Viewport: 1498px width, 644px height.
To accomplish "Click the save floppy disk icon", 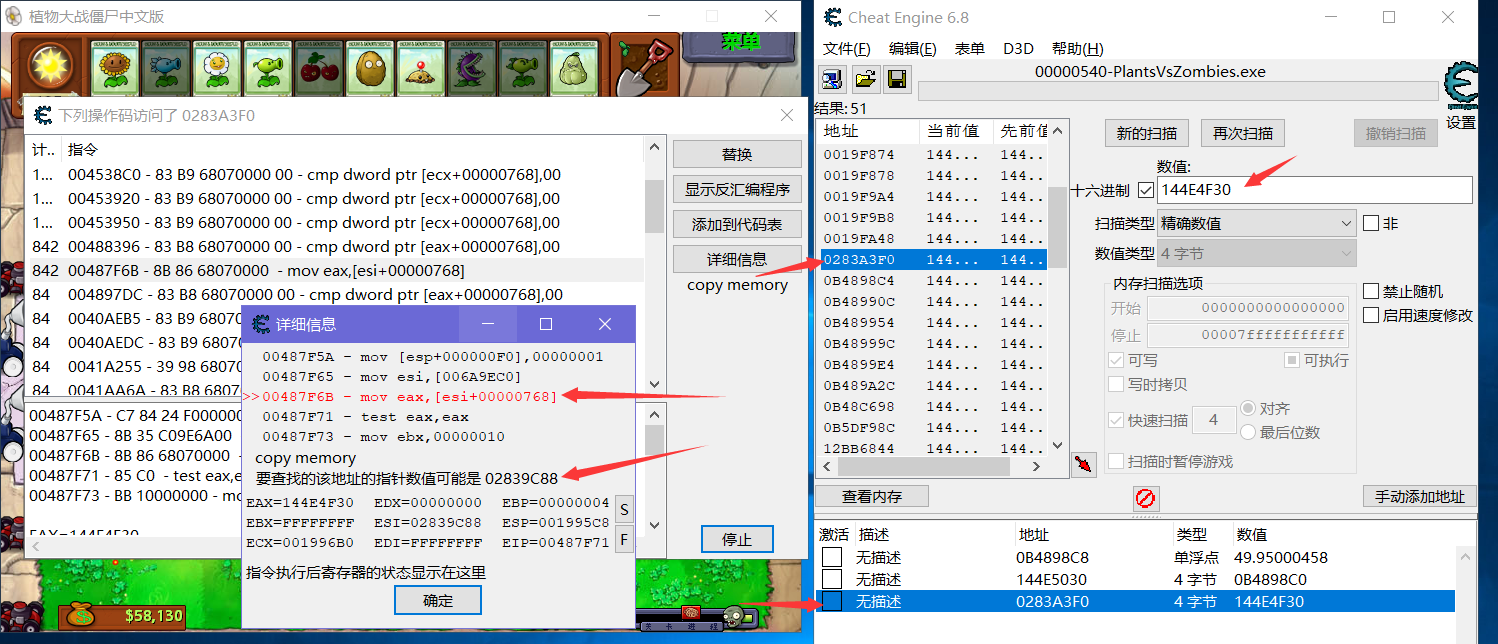I will [x=897, y=79].
